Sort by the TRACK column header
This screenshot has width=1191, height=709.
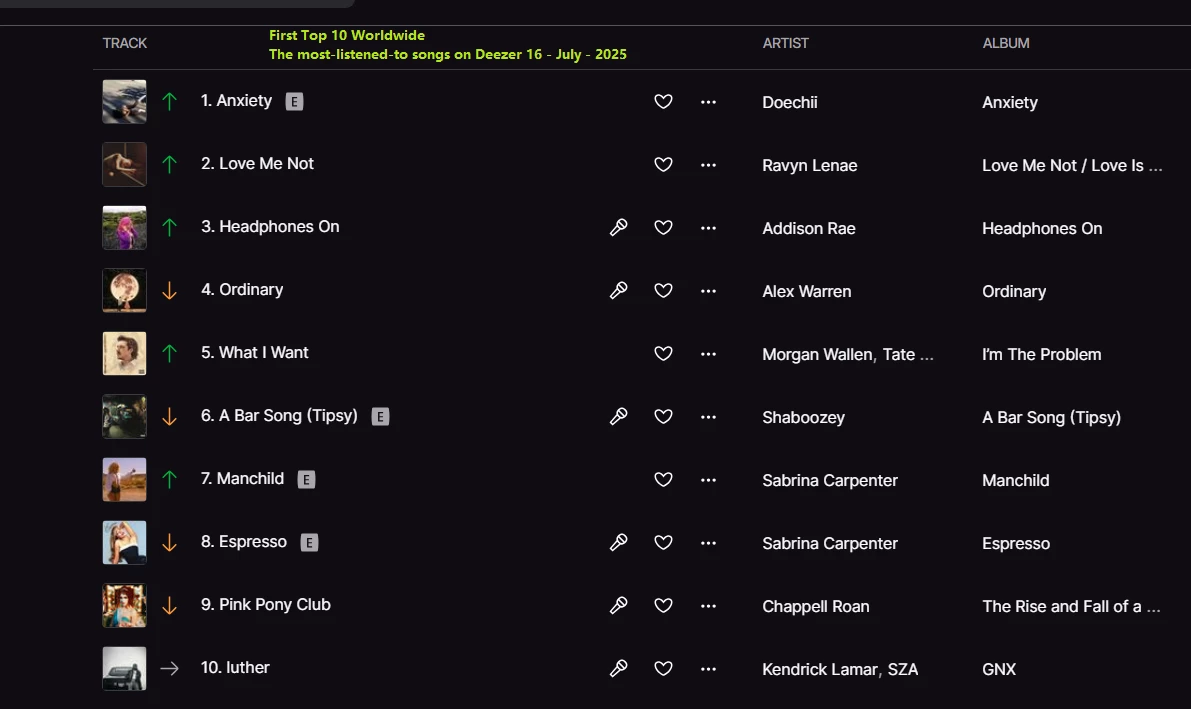pyautogui.click(x=125, y=43)
